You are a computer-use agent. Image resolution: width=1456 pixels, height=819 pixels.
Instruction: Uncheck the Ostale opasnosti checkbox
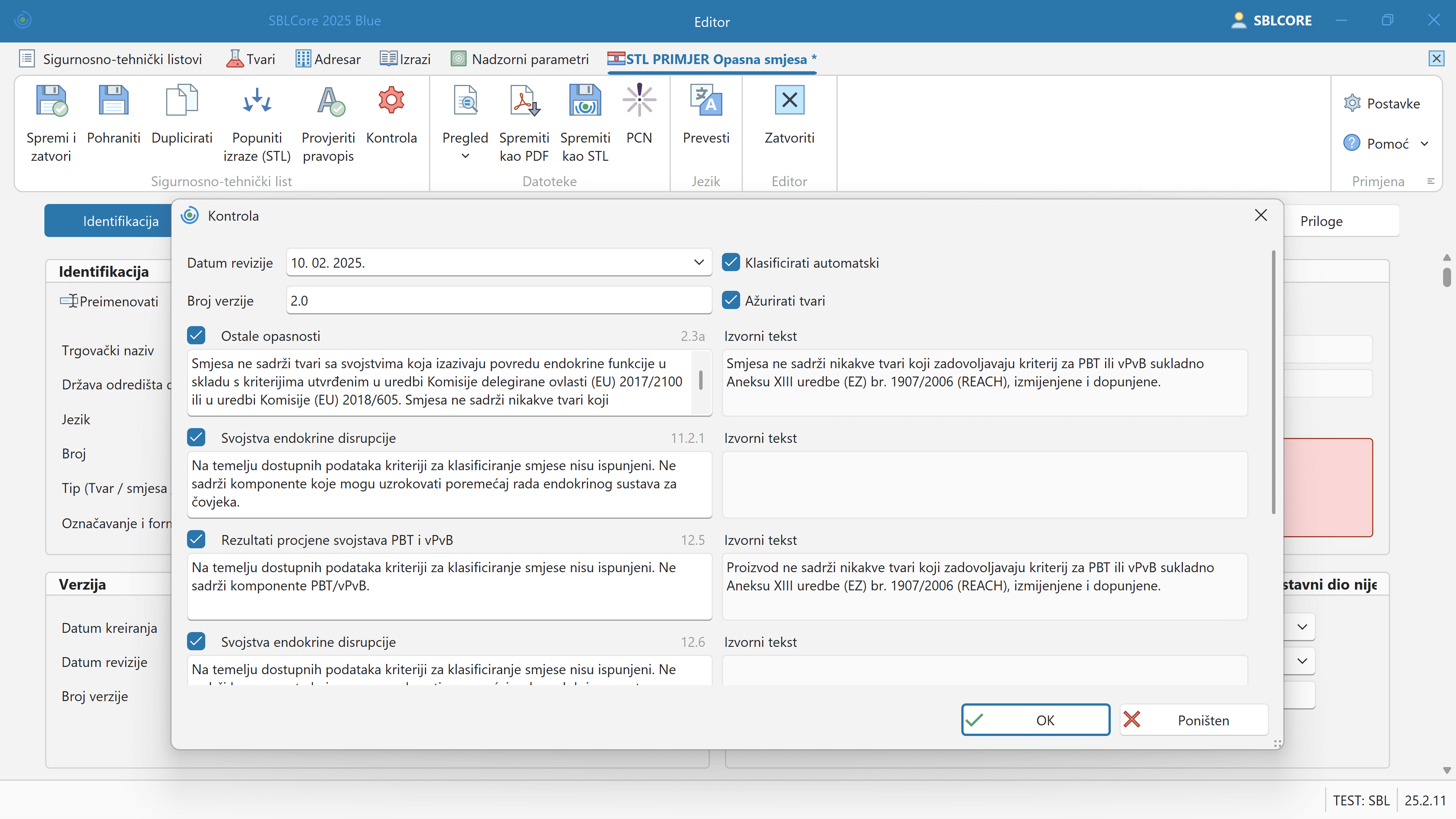click(x=196, y=336)
